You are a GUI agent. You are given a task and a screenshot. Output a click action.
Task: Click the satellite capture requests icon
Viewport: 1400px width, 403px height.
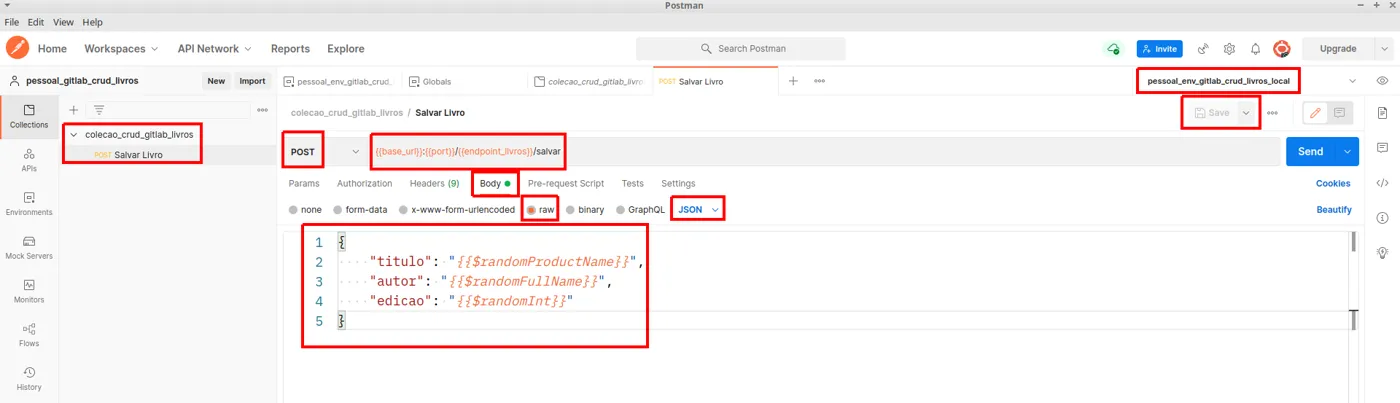[1203, 49]
